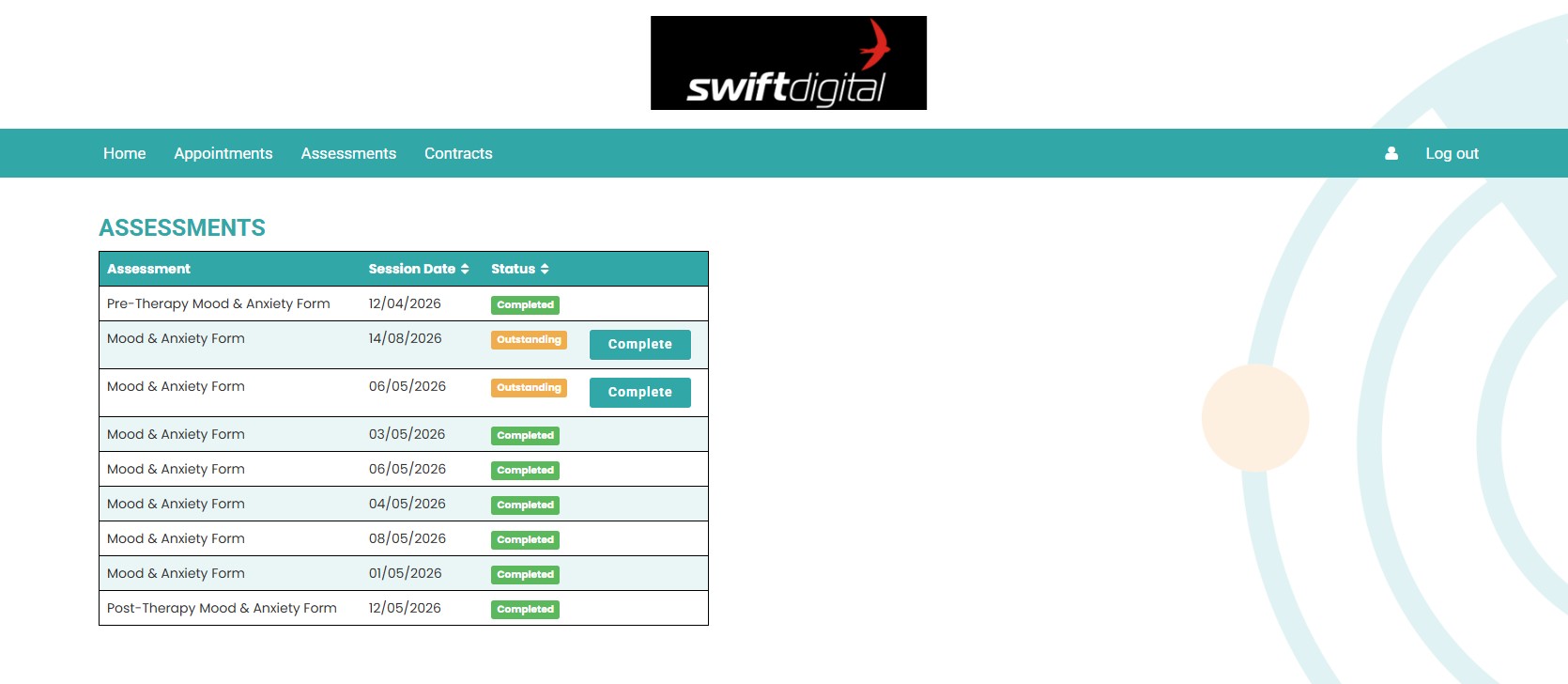Sort by Session Date arrows icon
This screenshot has height=684, width=1568.
coord(465,269)
